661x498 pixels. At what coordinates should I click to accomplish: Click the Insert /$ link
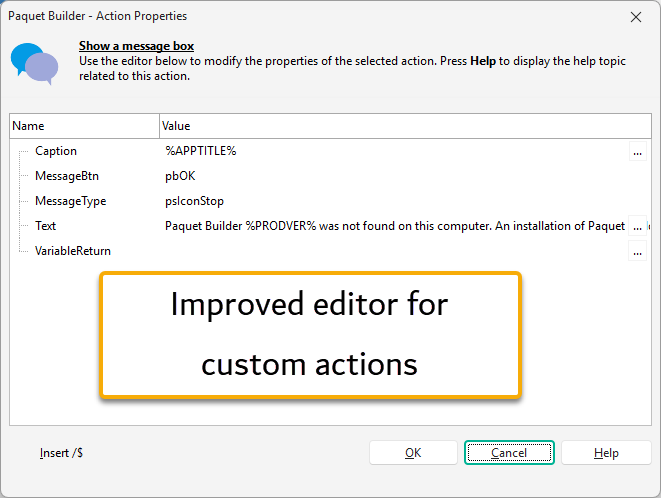click(x=62, y=453)
